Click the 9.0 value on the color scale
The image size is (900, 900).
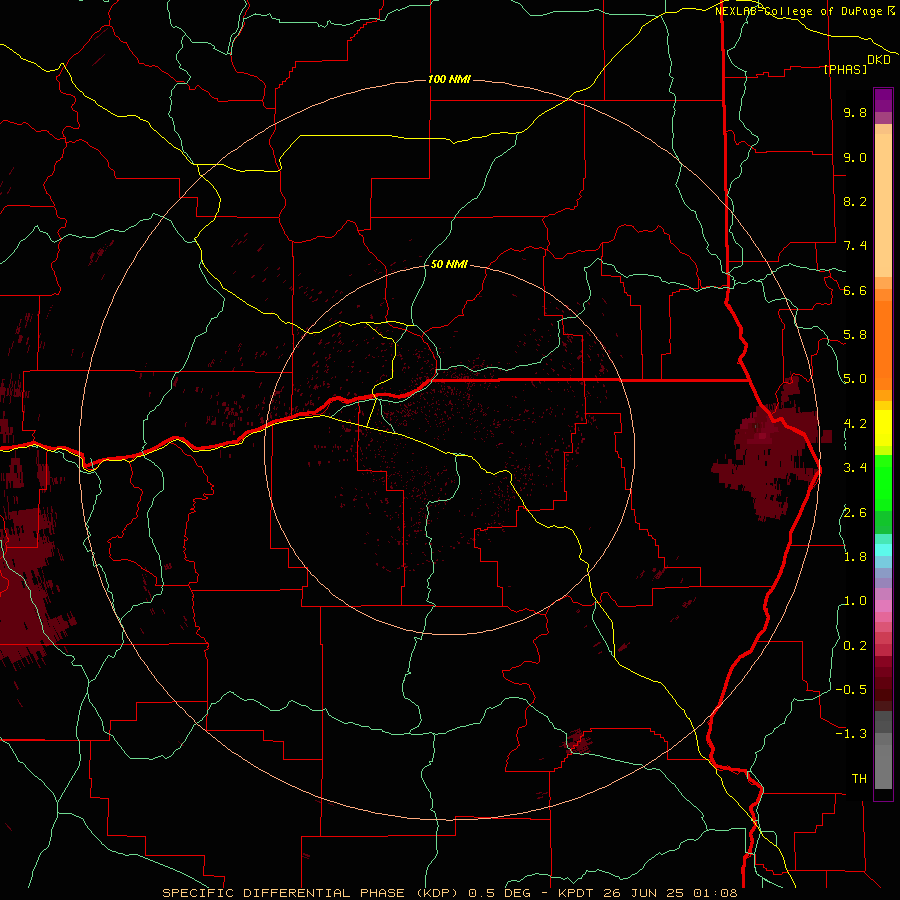(x=855, y=157)
